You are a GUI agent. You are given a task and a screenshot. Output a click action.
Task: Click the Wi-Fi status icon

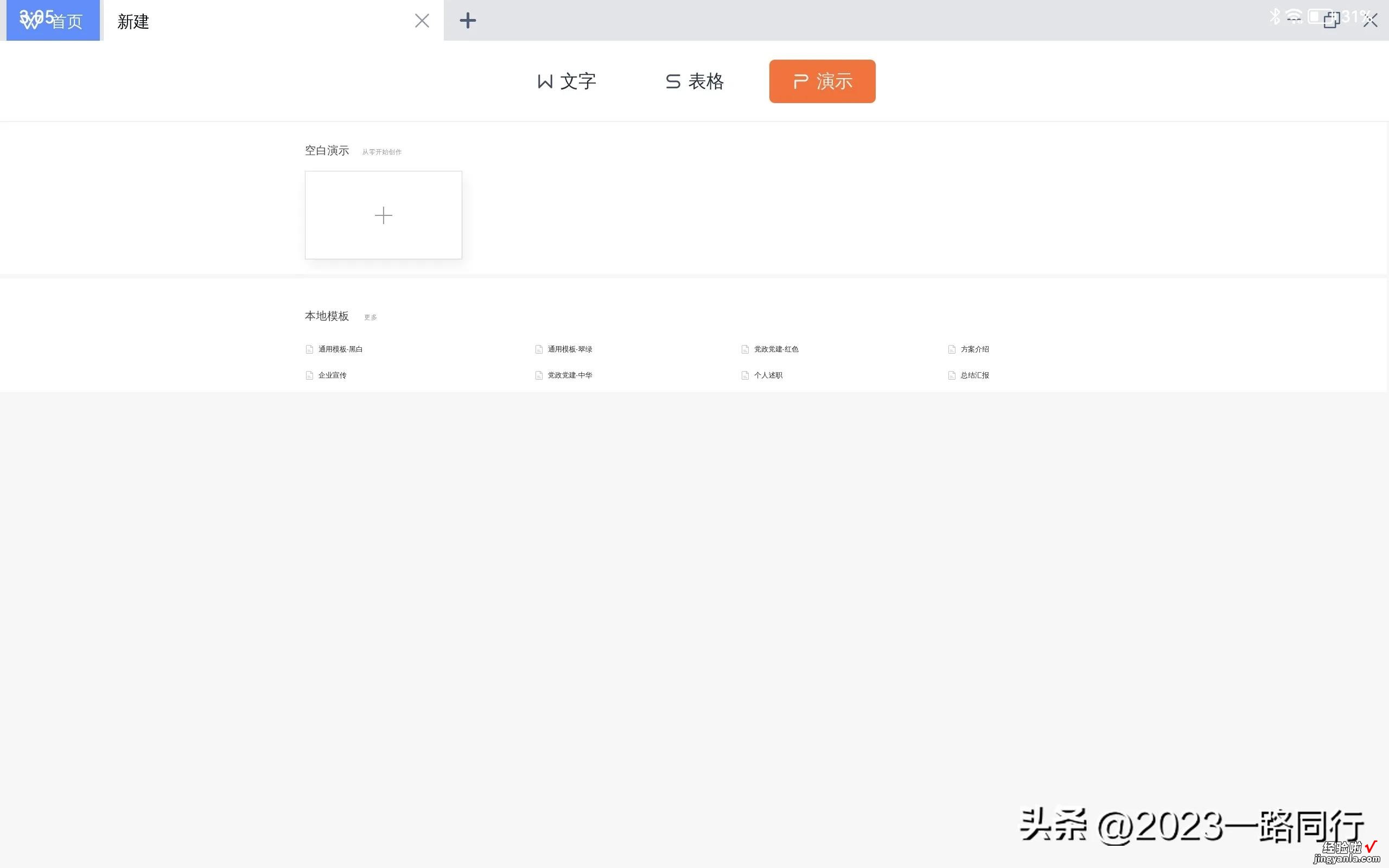[x=1294, y=16]
